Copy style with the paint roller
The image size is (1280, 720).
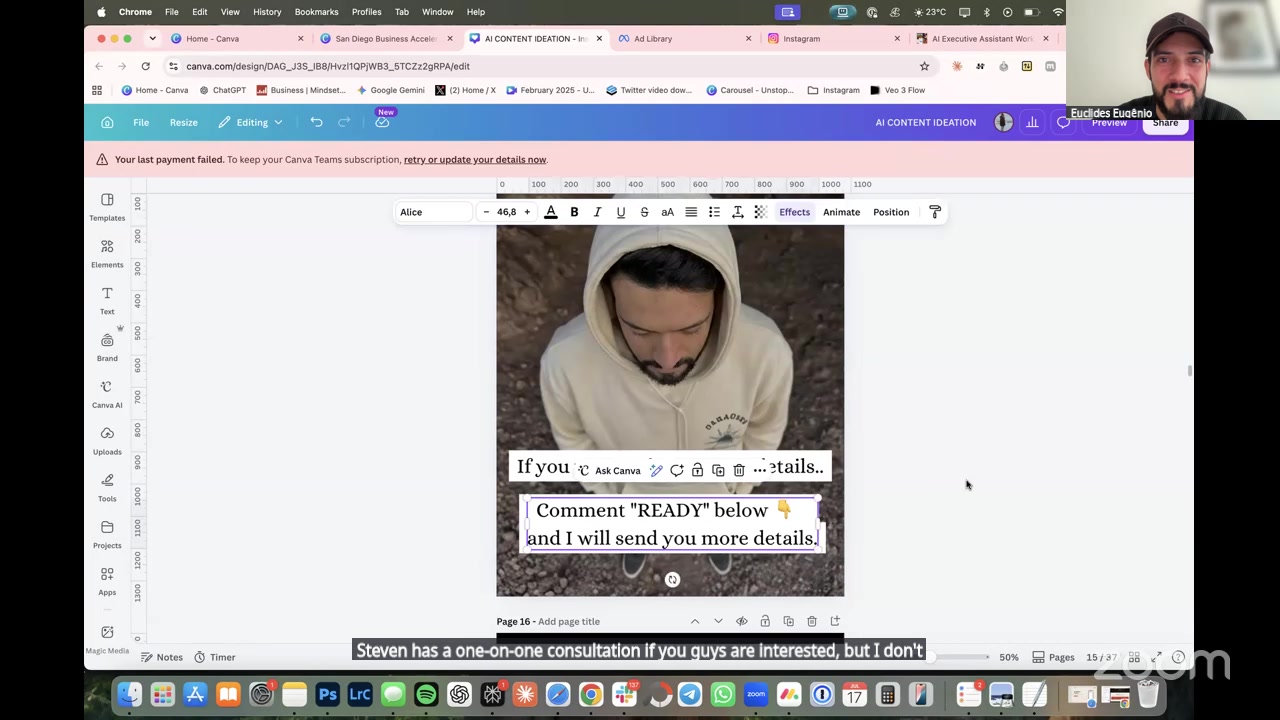[935, 212]
